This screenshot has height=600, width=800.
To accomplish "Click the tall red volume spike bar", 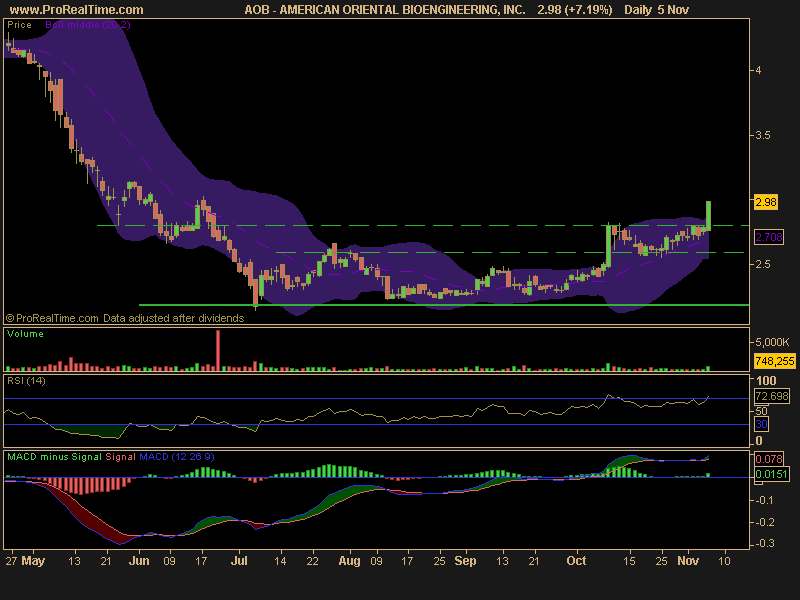I will click(x=218, y=350).
